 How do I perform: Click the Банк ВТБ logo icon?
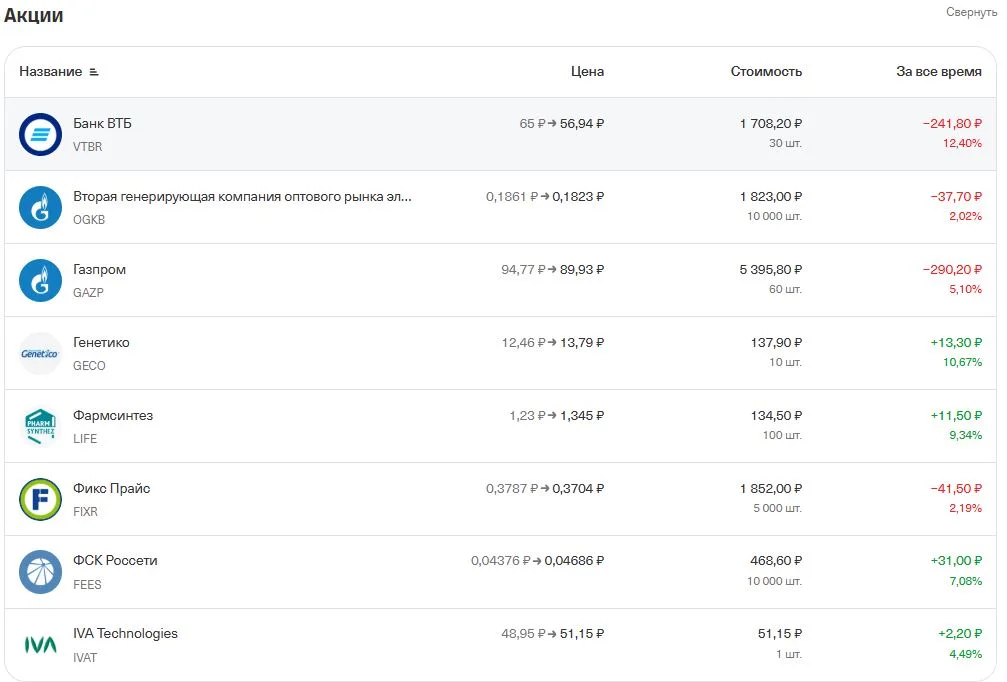(40, 134)
